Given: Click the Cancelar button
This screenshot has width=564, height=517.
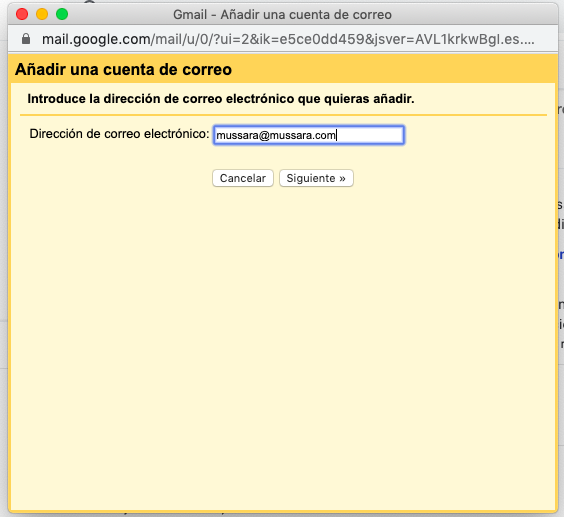Looking at the screenshot, I should click(243, 178).
